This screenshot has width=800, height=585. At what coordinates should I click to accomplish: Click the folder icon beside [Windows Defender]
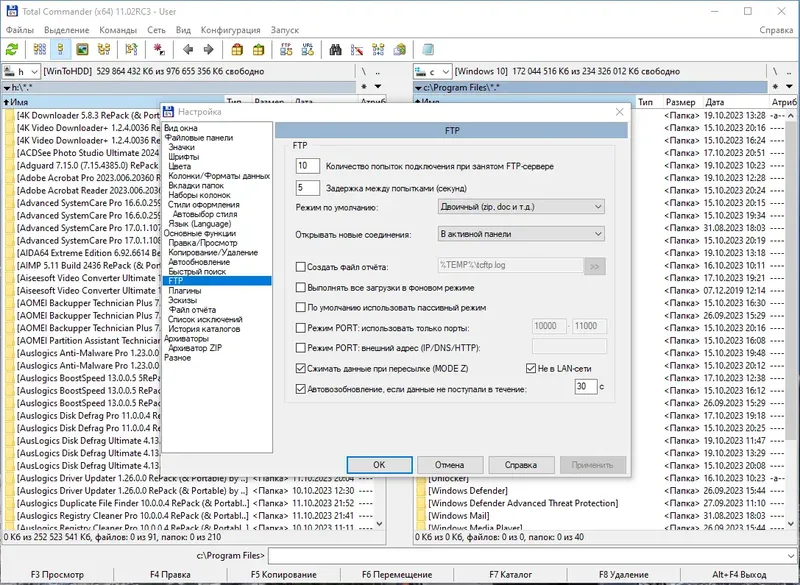pyautogui.click(x=421, y=491)
